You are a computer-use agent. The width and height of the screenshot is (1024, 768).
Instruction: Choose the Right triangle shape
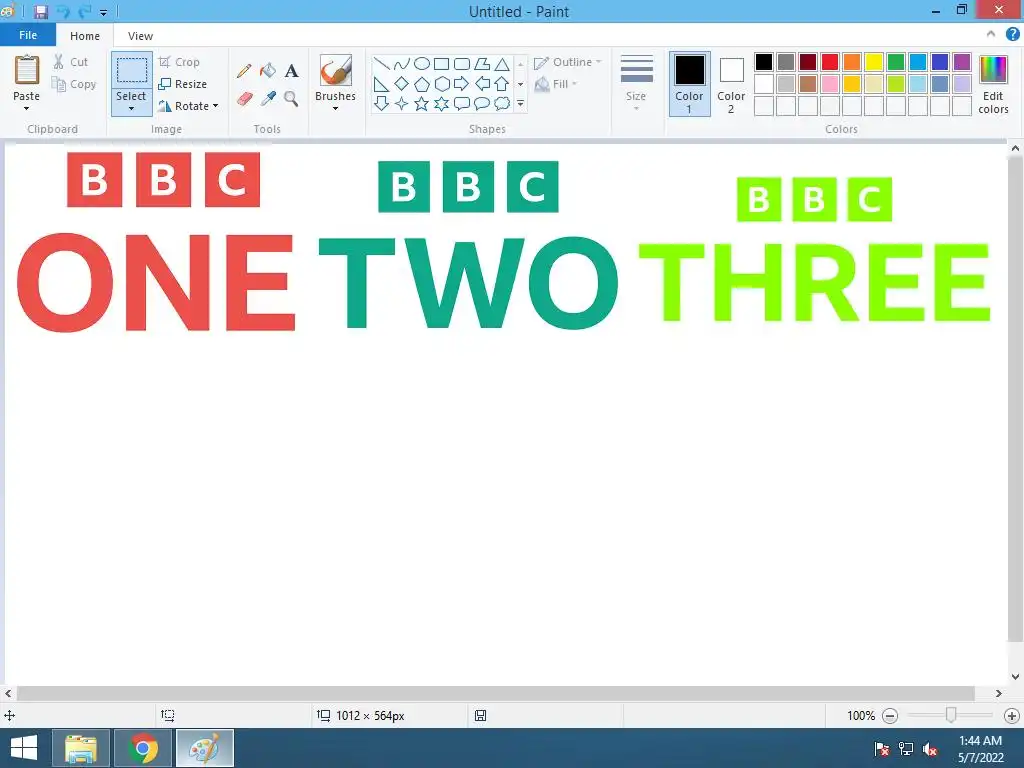click(381, 84)
